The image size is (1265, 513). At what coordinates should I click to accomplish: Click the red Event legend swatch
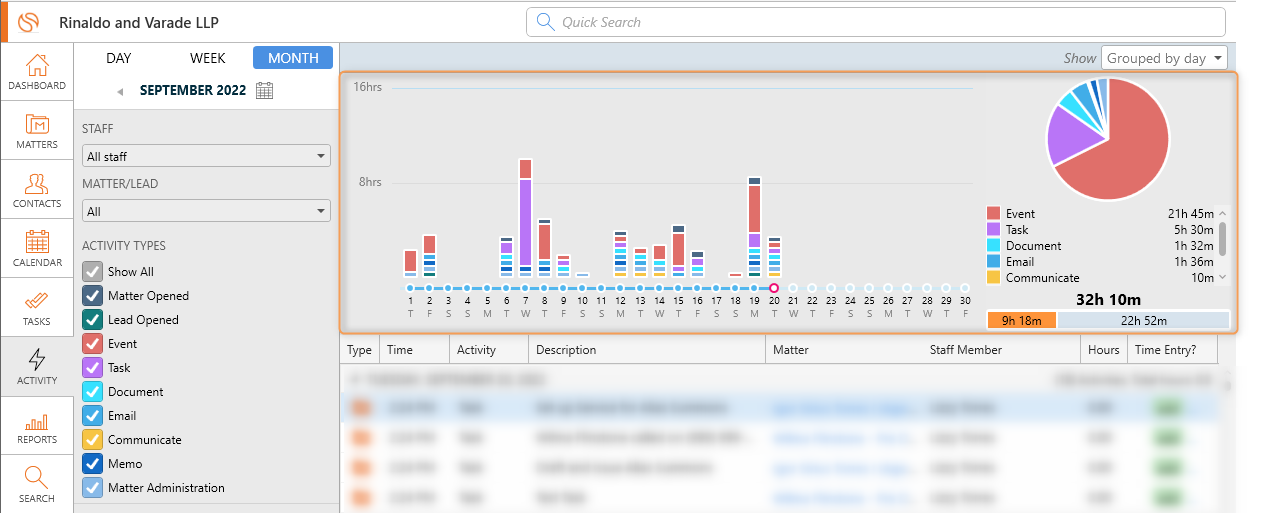coord(993,214)
